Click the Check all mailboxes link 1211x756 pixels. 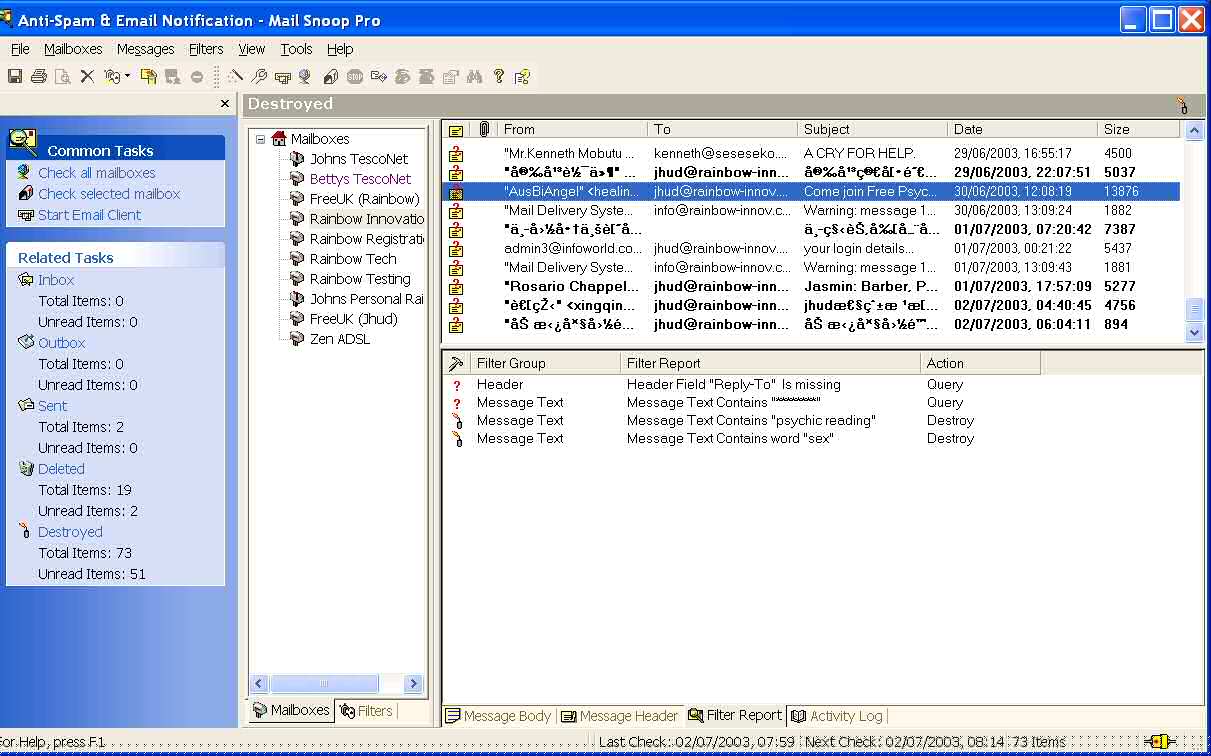[97, 173]
